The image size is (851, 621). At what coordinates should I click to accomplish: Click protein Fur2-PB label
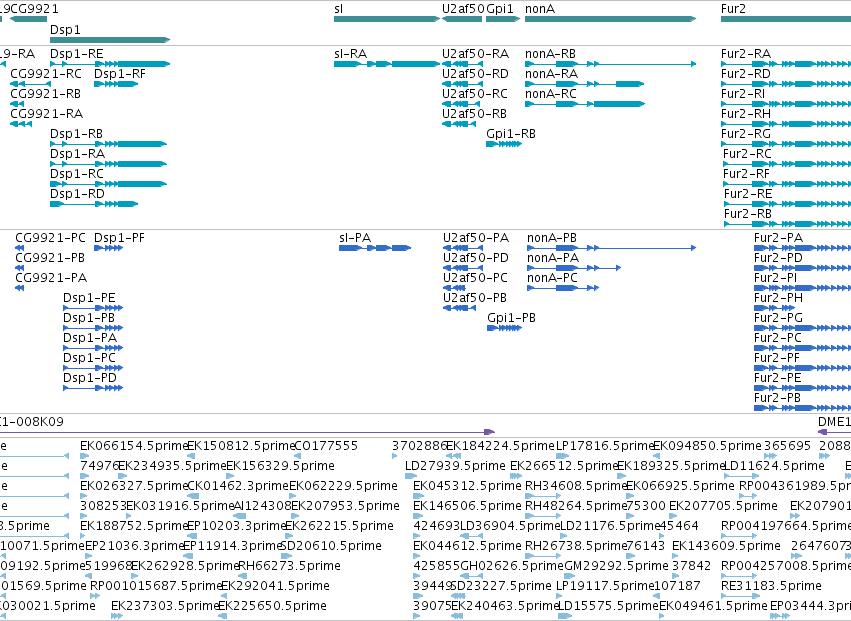click(x=778, y=398)
